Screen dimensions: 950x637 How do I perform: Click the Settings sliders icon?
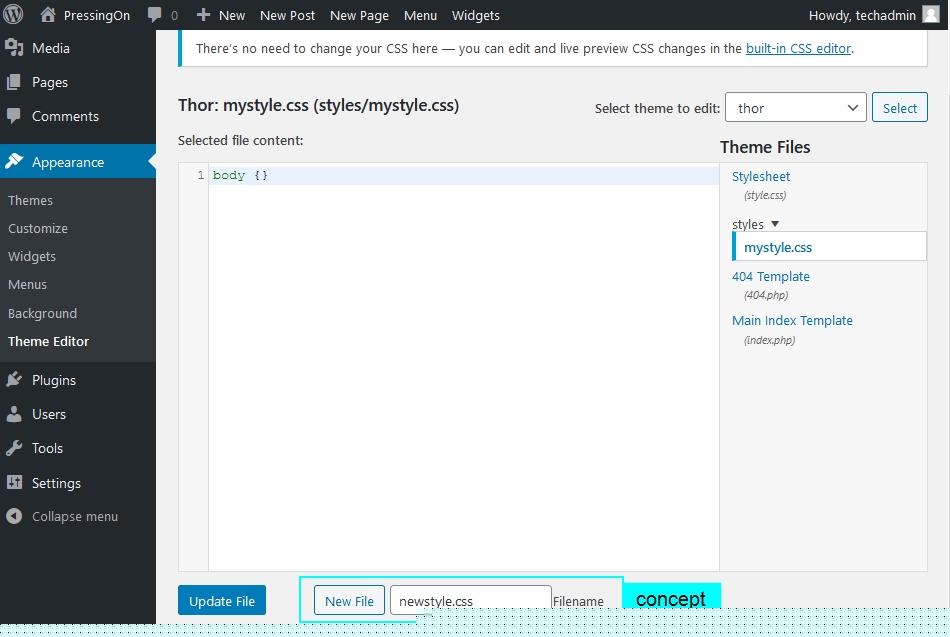14,482
